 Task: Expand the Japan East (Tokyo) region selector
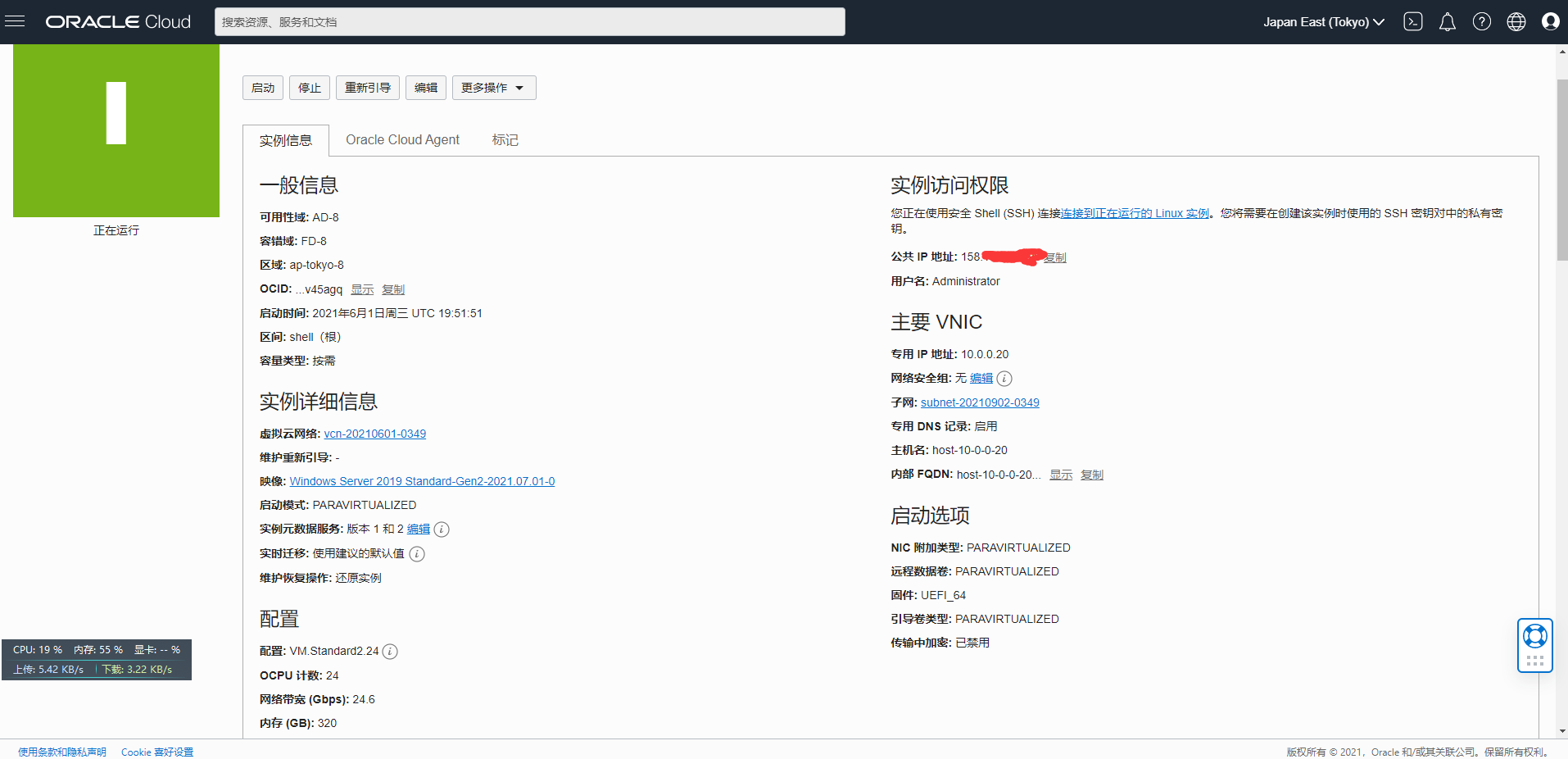click(1323, 22)
